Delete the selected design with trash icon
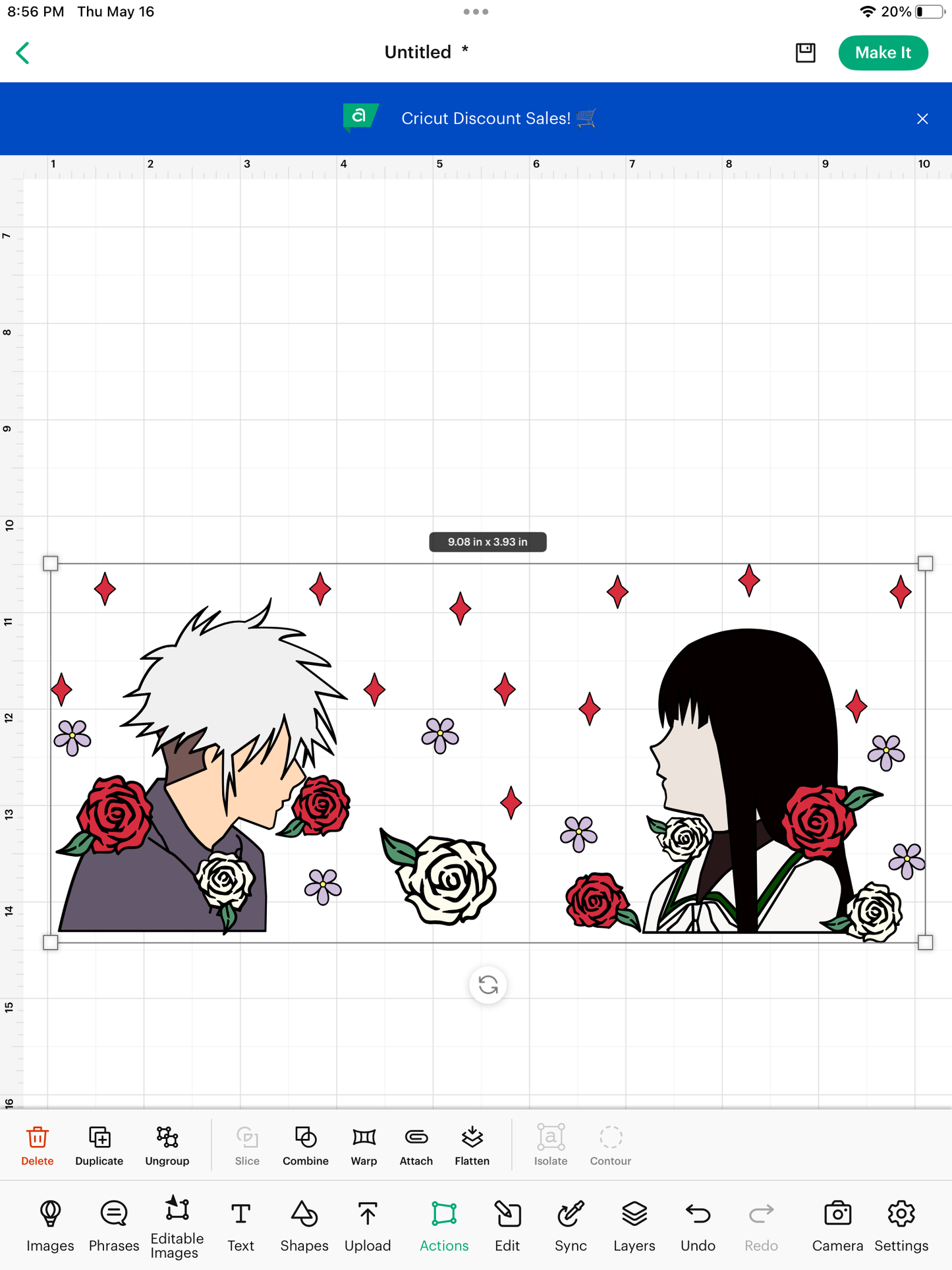 click(38, 1145)
